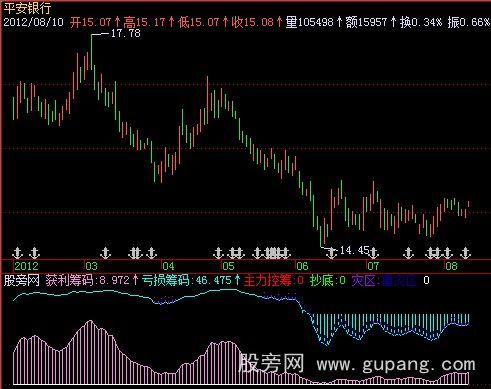This screenshot has width=491, height=389.
Task: Click the lone info marker just before 04
Action: [152, 253]
